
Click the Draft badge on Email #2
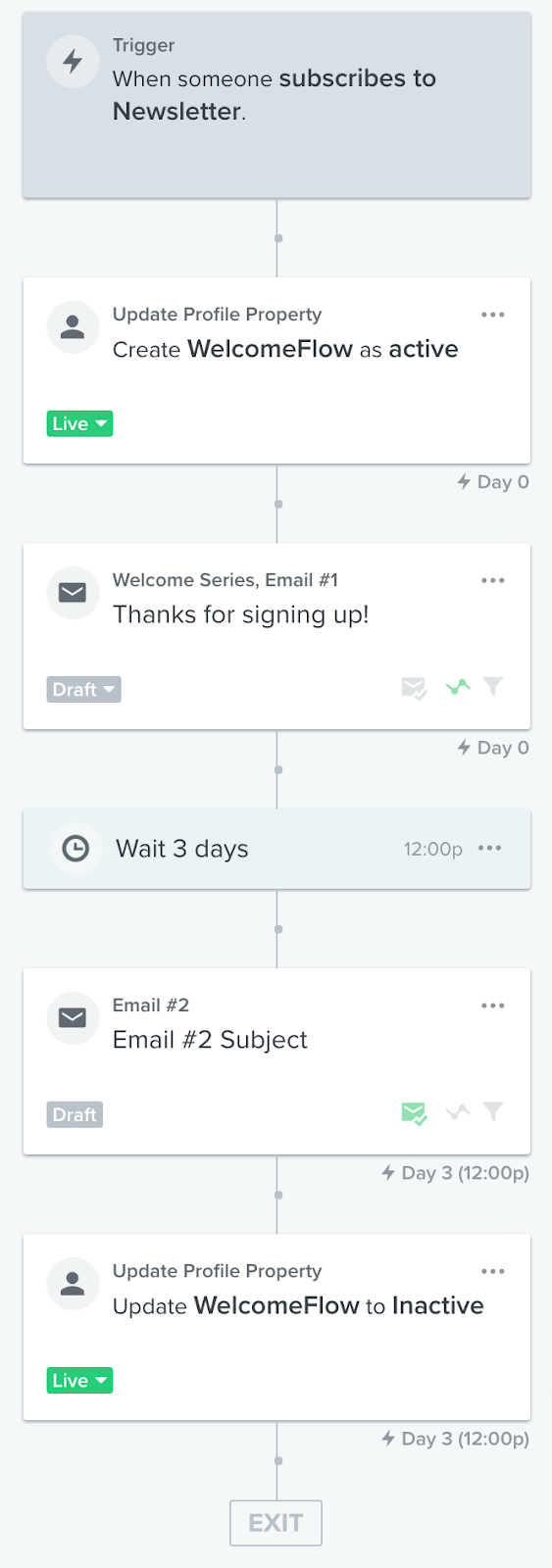point(75,1114)
